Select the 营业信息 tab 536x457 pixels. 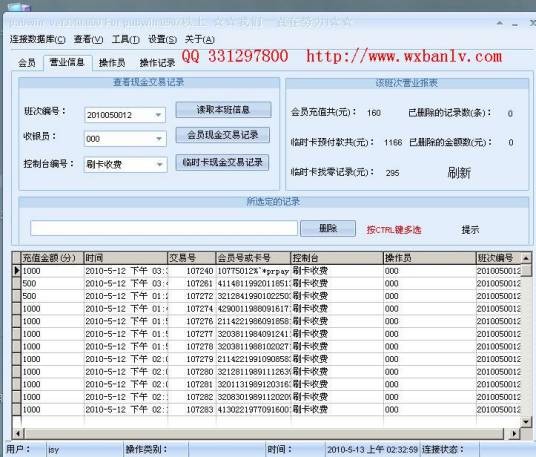tap(67, 63)
